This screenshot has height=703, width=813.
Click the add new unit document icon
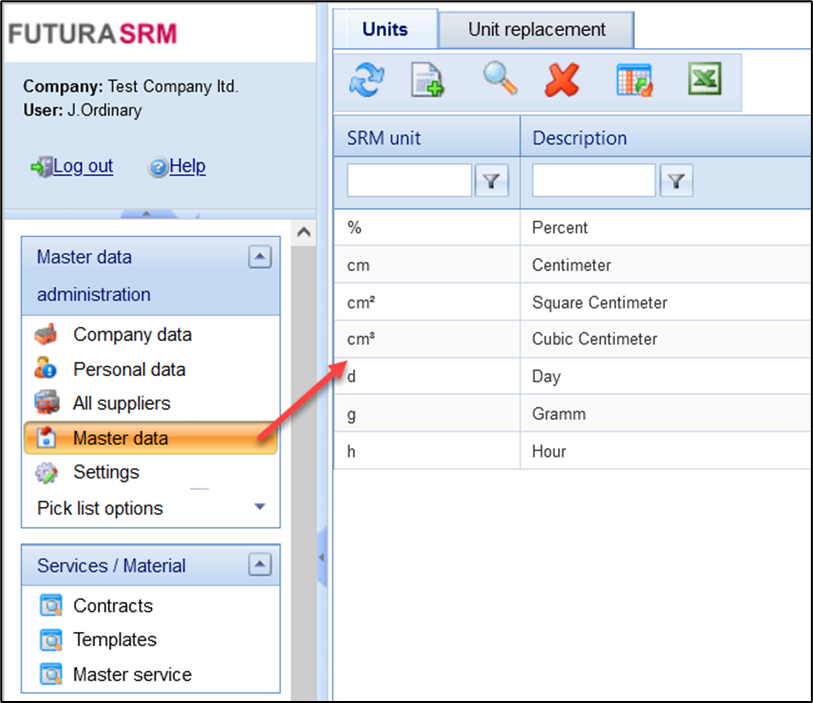point(428,81)
